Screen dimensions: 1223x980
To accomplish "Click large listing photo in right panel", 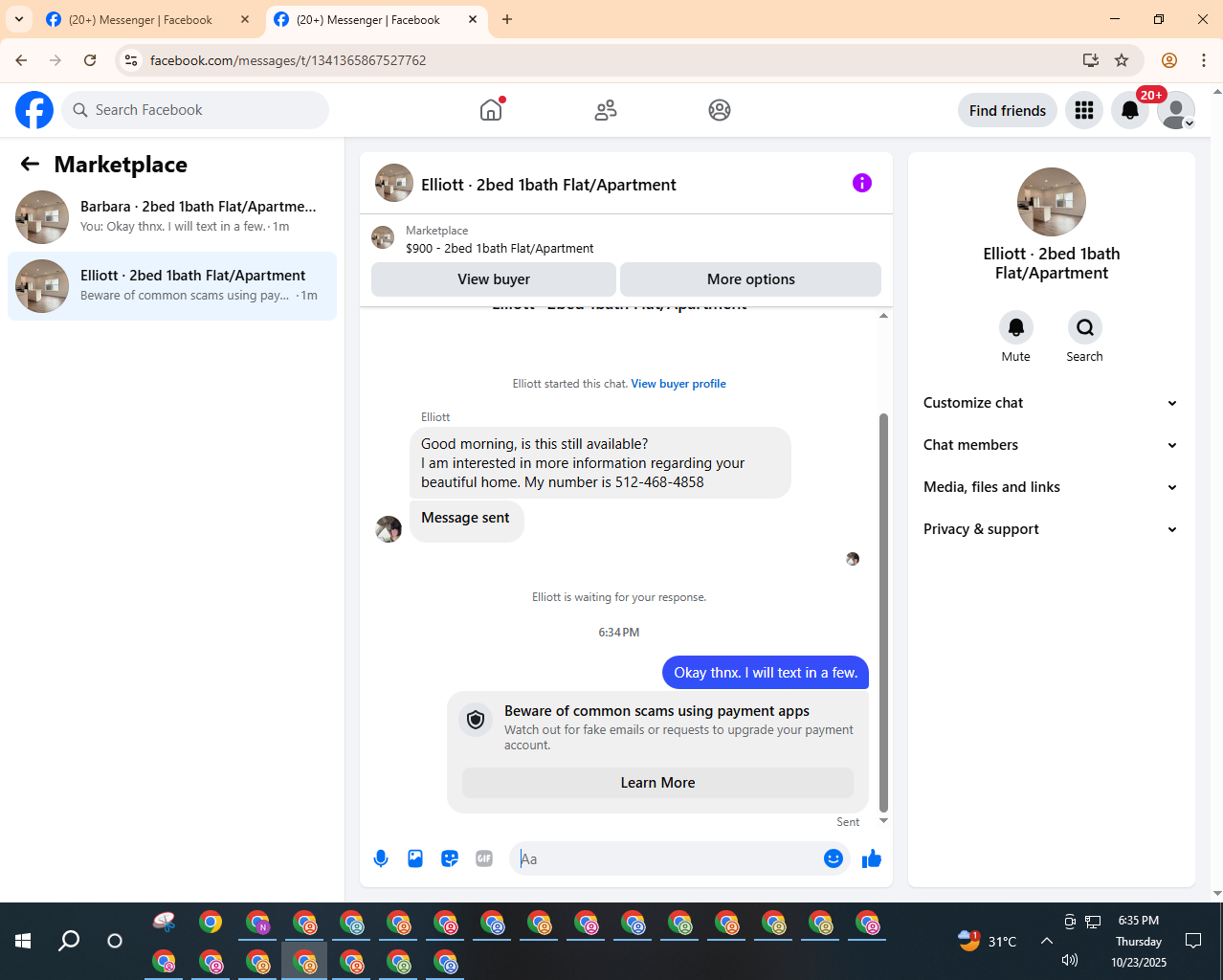I will pyautogui.click(x=1052, y=202).
